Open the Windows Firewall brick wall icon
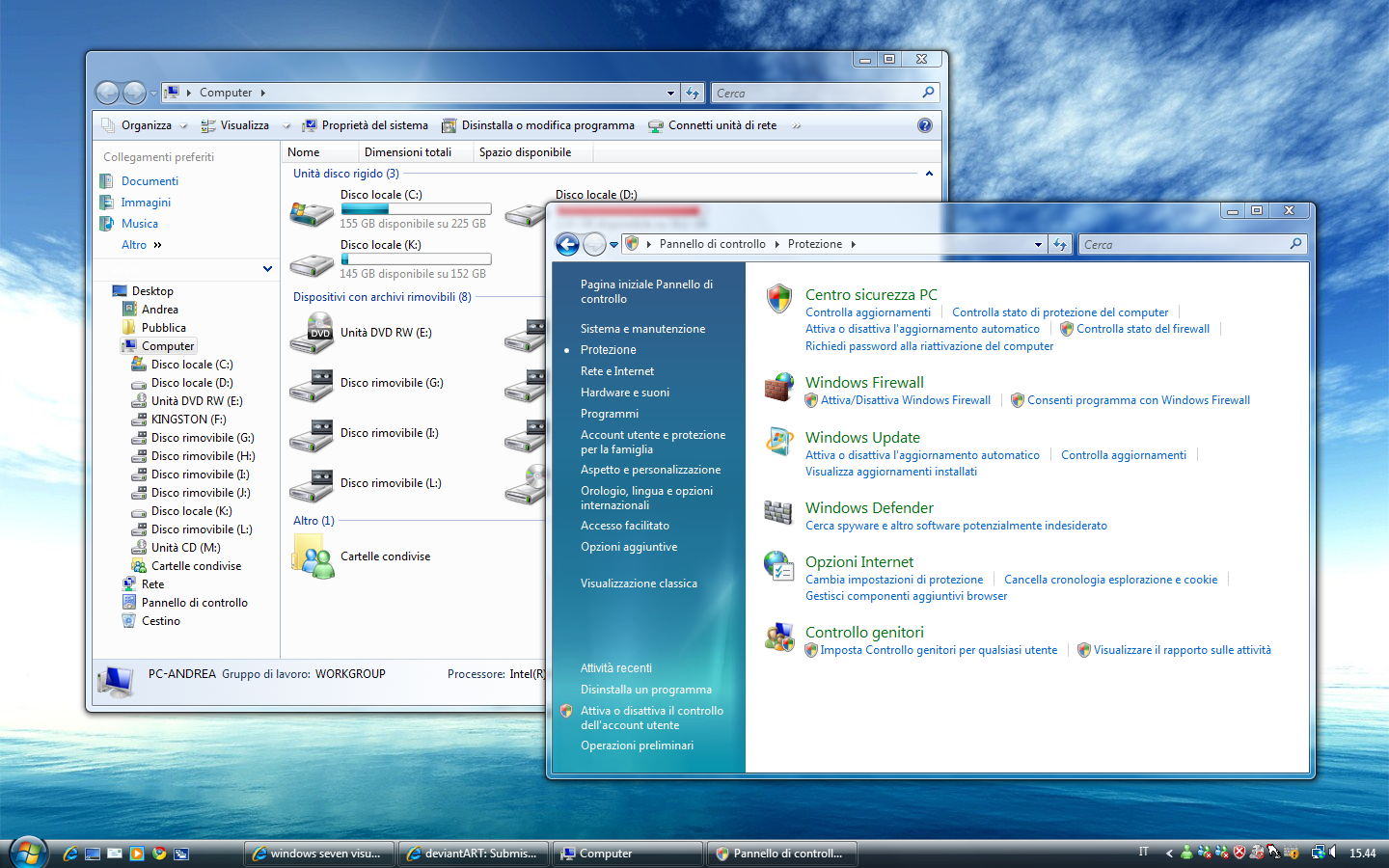 pos(778,388)
